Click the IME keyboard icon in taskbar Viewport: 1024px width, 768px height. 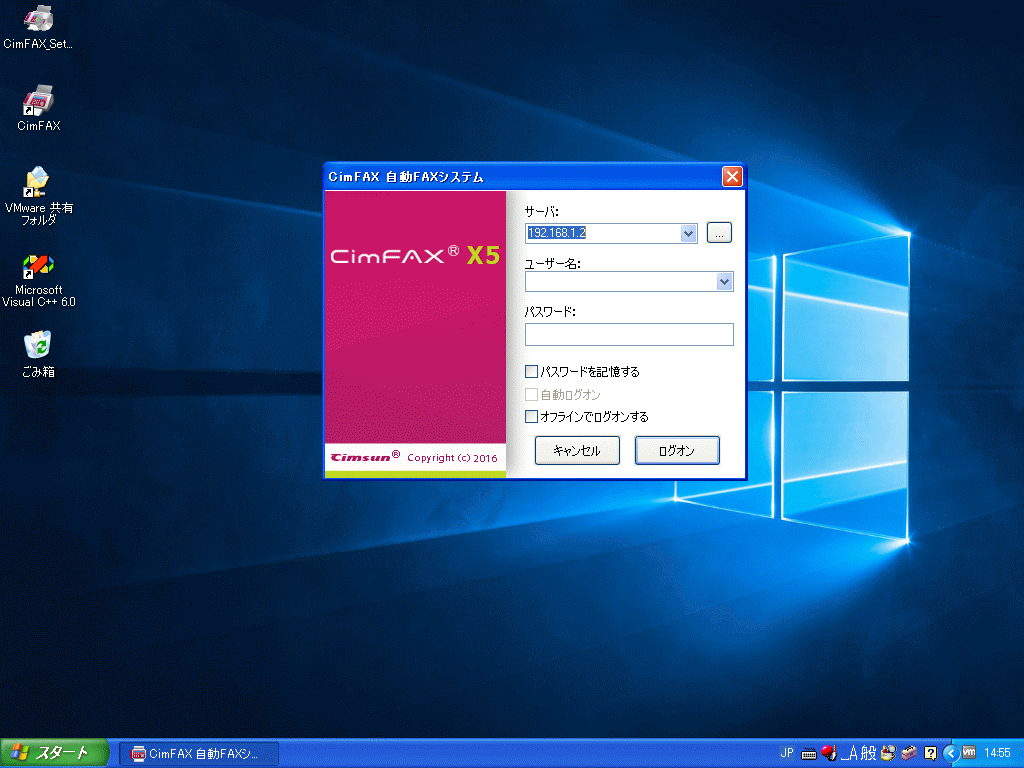pyautogui.click(x=808, y=754)
